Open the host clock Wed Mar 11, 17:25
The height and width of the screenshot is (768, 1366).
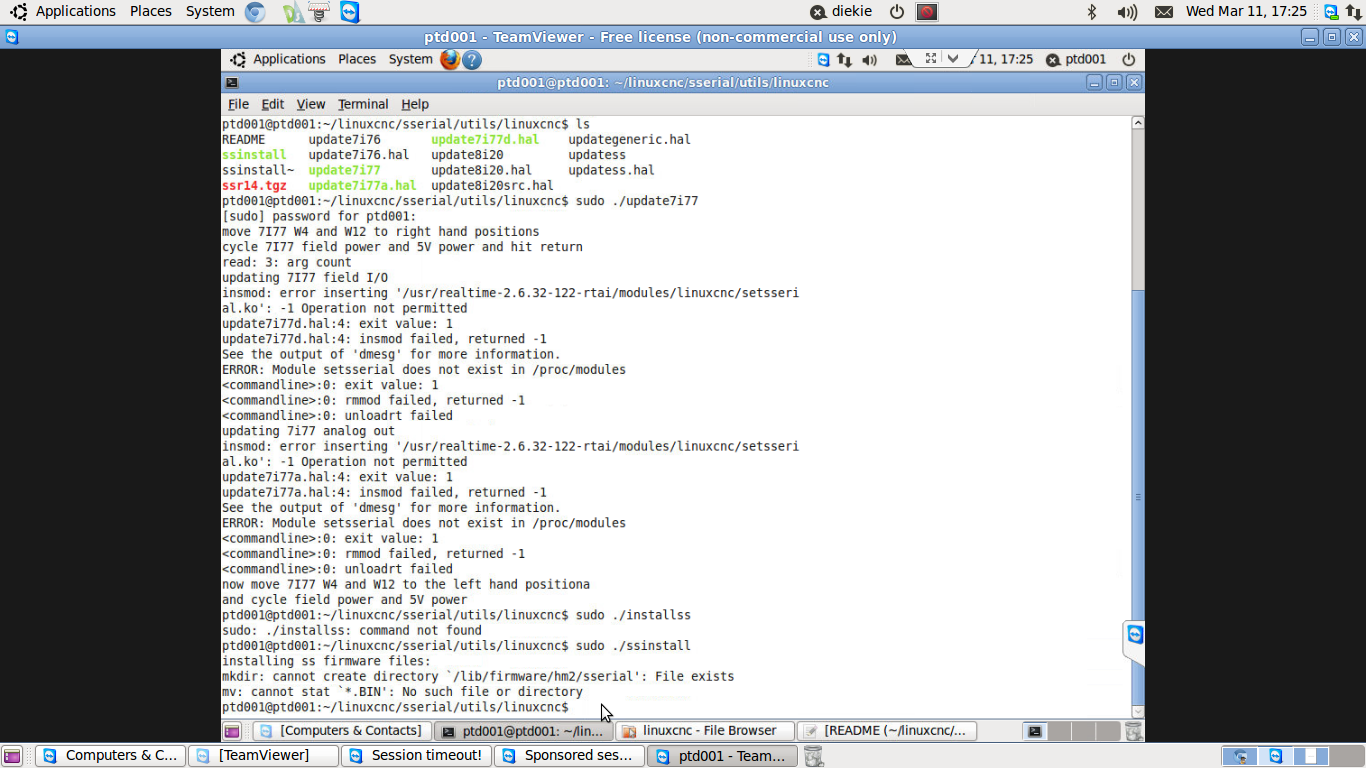pos(1246,12)
